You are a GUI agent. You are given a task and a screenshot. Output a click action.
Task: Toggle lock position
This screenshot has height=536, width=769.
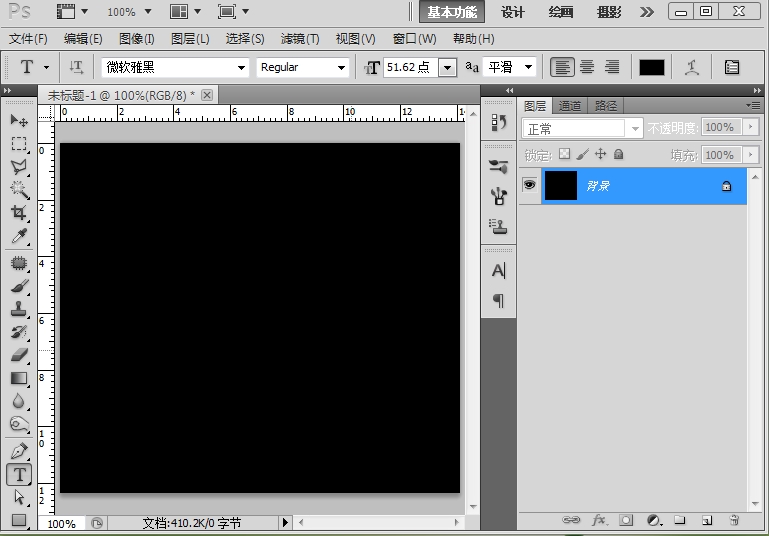pyautogui.click(x=600, y=154)
